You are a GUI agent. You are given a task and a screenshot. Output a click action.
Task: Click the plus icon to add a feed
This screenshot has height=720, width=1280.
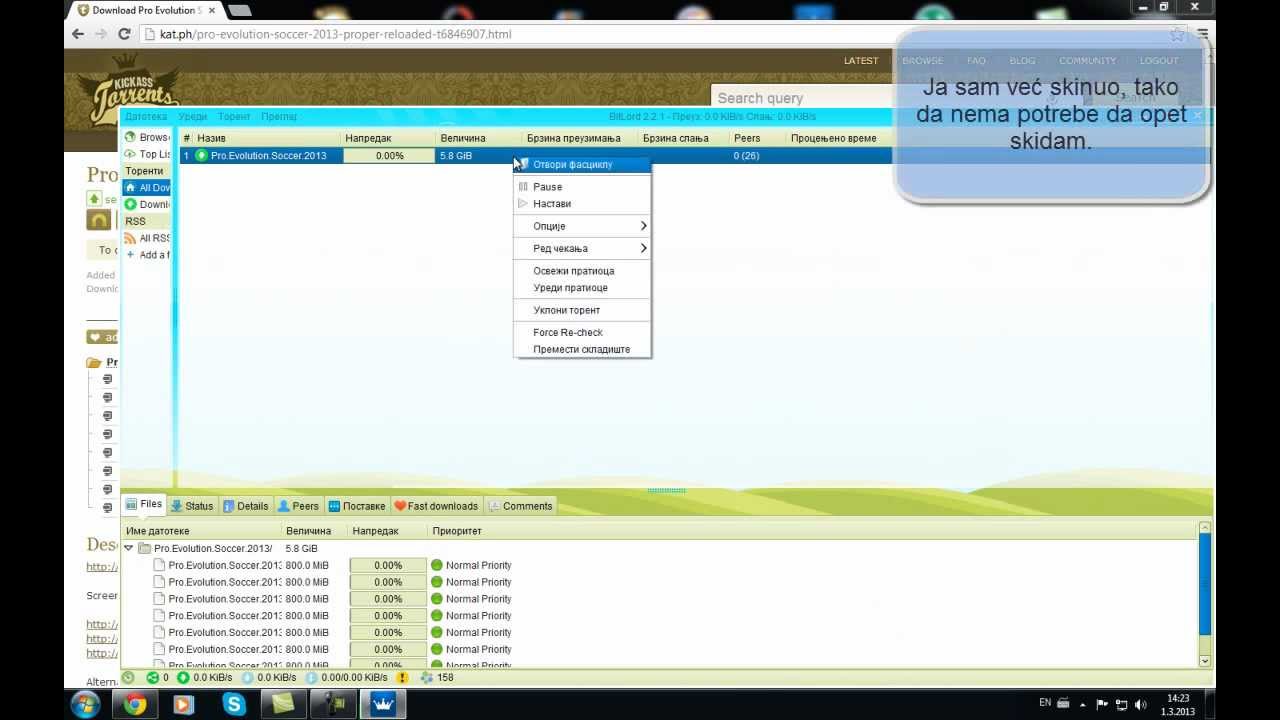pos(130,255)
